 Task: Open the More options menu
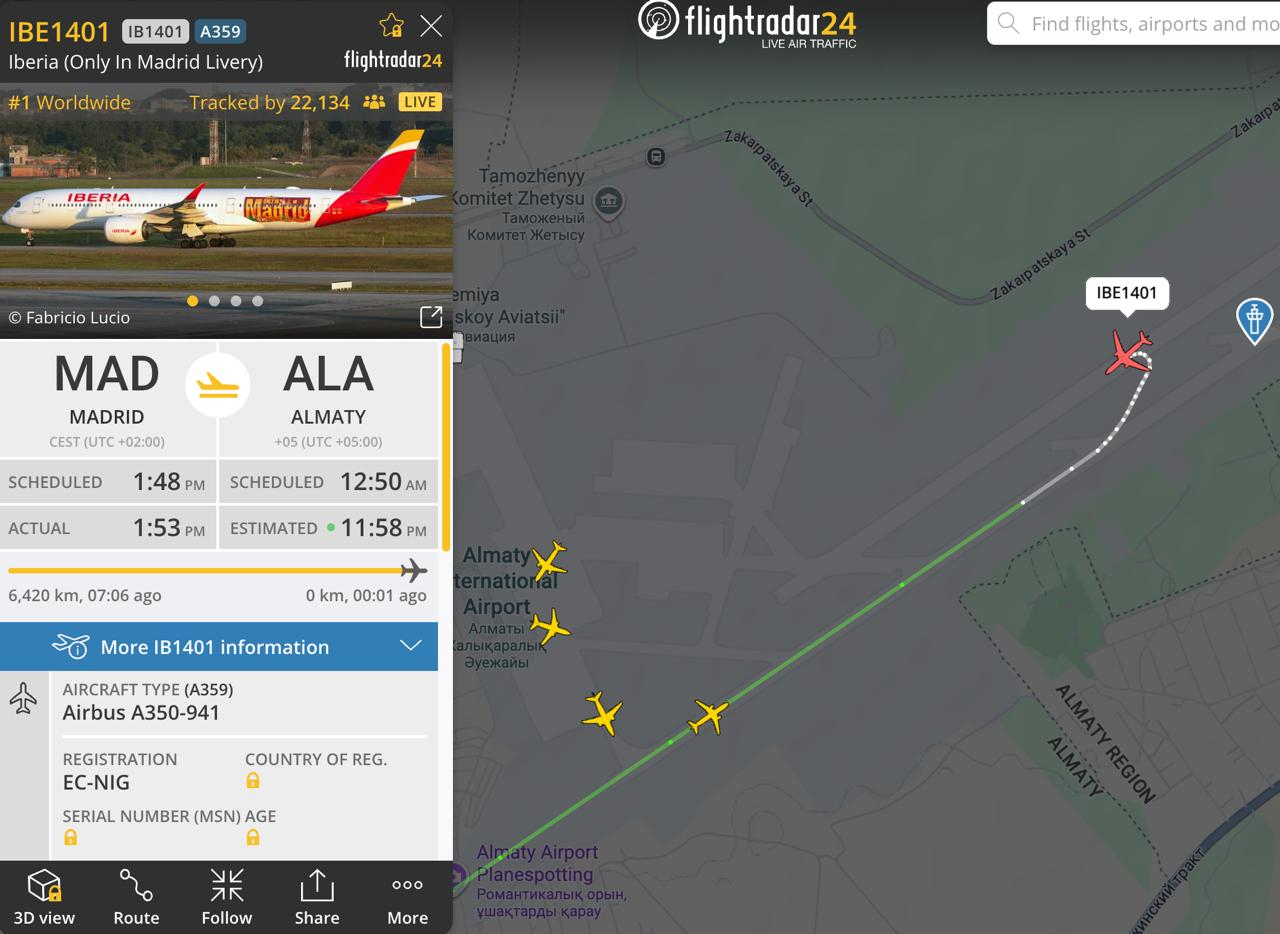pyautogui.click(x=408, y=897)
